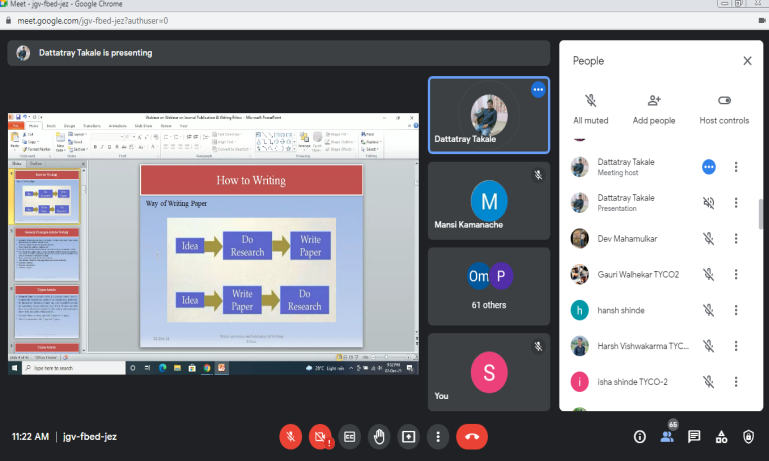Open more options menu in bottom bar
Image resolution: width=769 pixels, height=461 pixels.
coord(437,436)
